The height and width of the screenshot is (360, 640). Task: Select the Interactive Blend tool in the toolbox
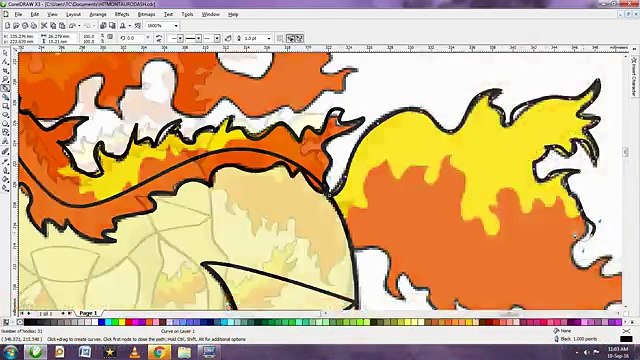(5, 152)
